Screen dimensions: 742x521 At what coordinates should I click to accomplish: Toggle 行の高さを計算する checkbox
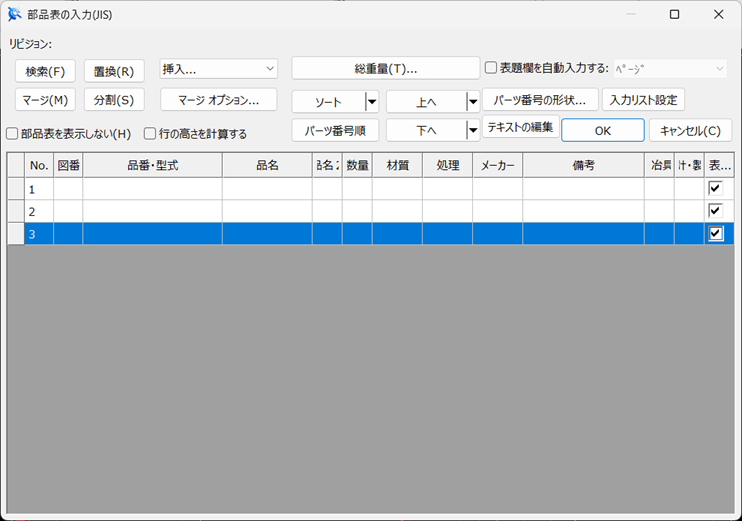(x=150, y=134)
